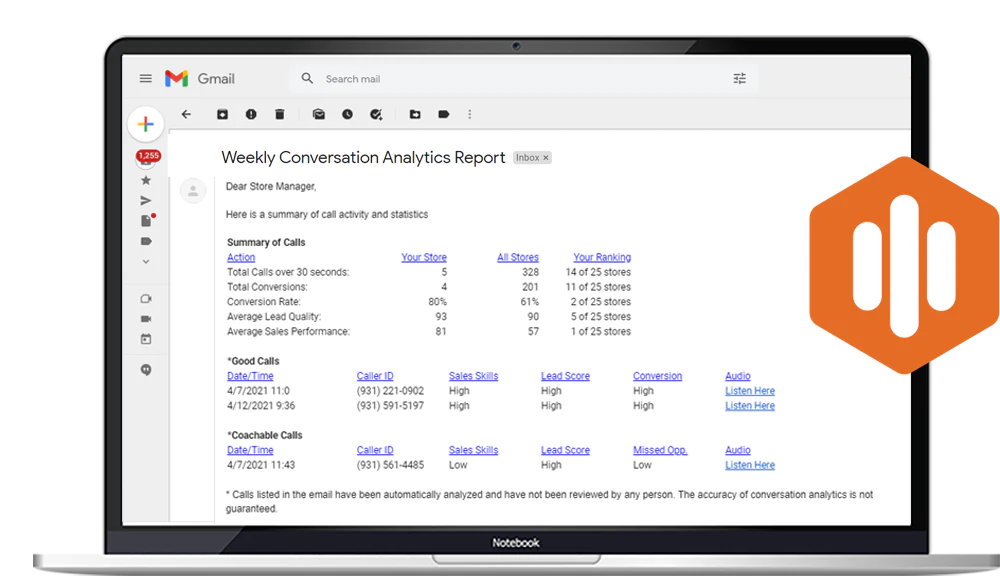Image resolution: width=1000 pixels, height=576 pixels.
Task: Click the video camera Meet icon
Action: pos(146,319)
